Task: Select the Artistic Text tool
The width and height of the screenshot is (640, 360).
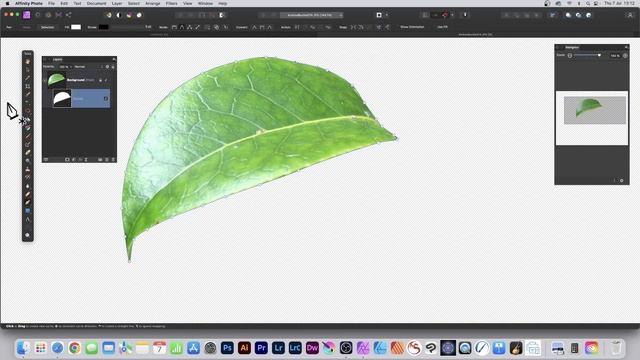Action: (28, 220)
